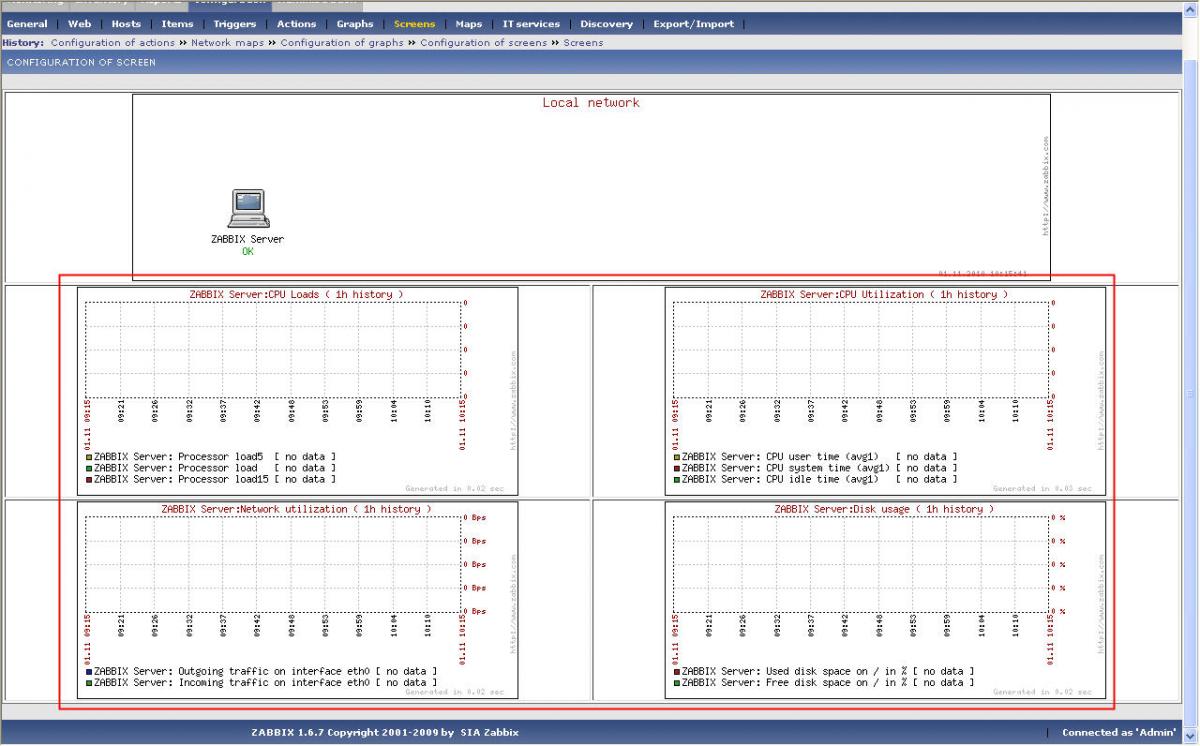Follow the Configuration of graphs history link
Image resolution: width=1200 pixels, height=746 pixels.
pyautogui.click(x=342, y=43)
